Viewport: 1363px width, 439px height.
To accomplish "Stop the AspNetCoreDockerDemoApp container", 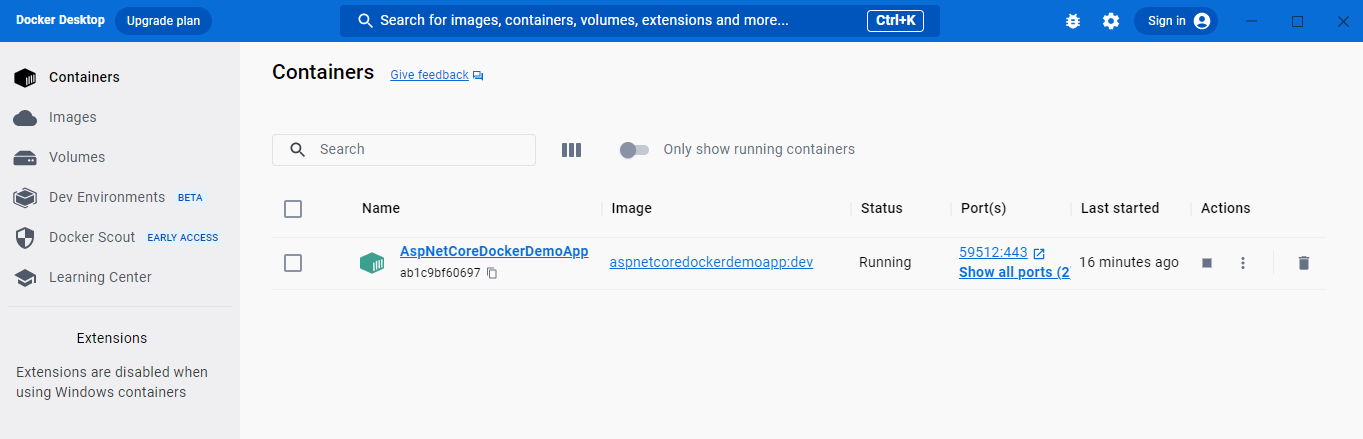I will [x=1207, y=263].
